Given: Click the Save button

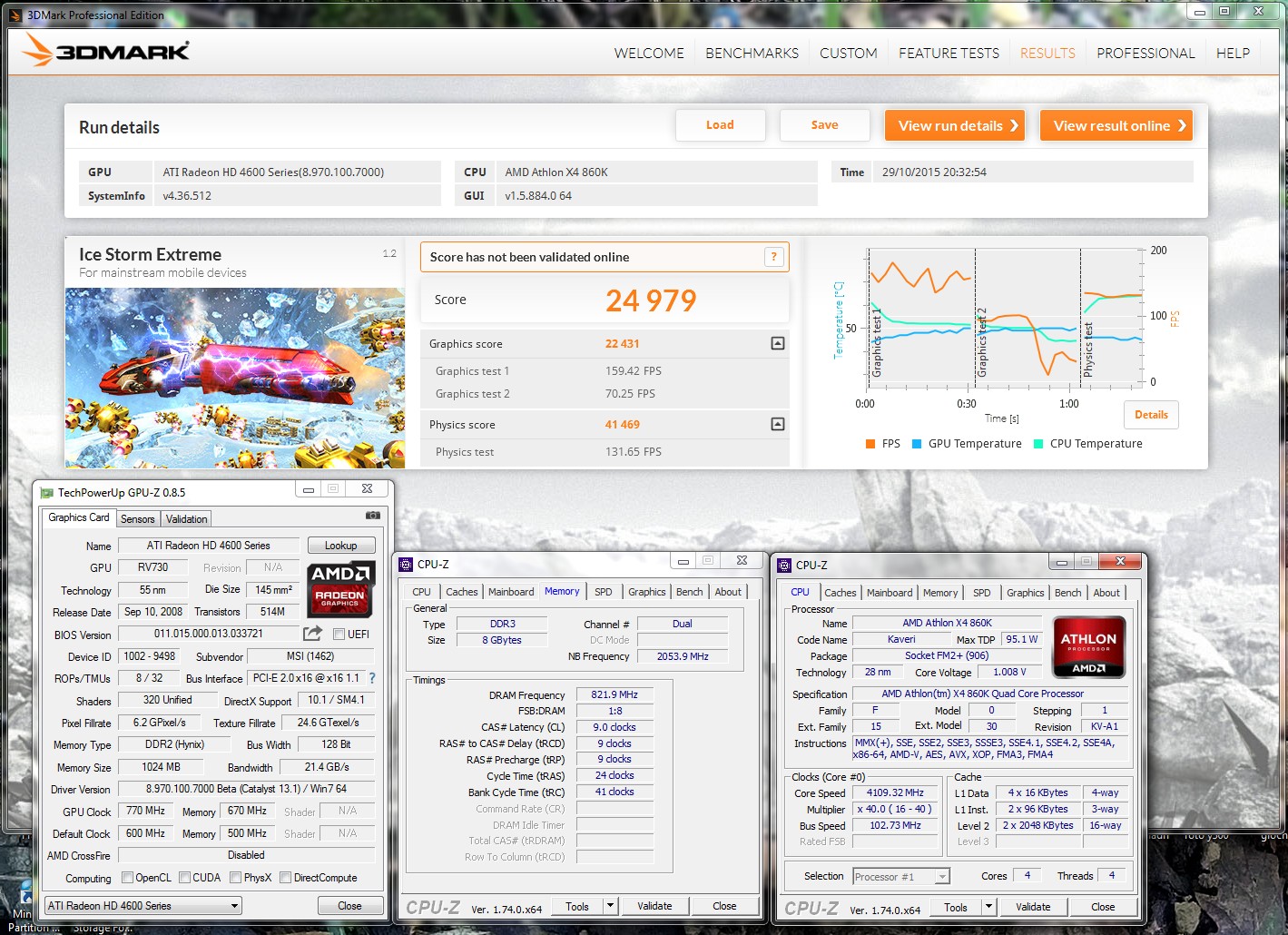Looking at the screenshot, I should [825, 125].
